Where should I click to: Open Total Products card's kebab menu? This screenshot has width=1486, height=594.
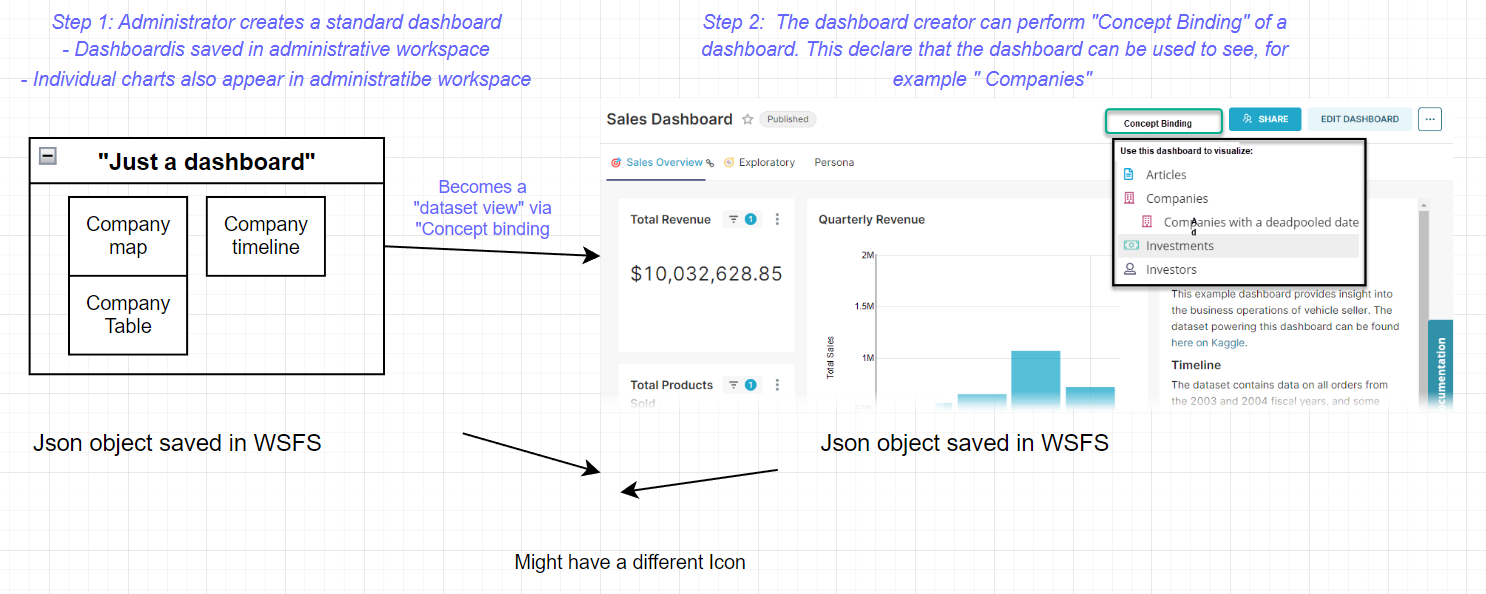[777, 385]
